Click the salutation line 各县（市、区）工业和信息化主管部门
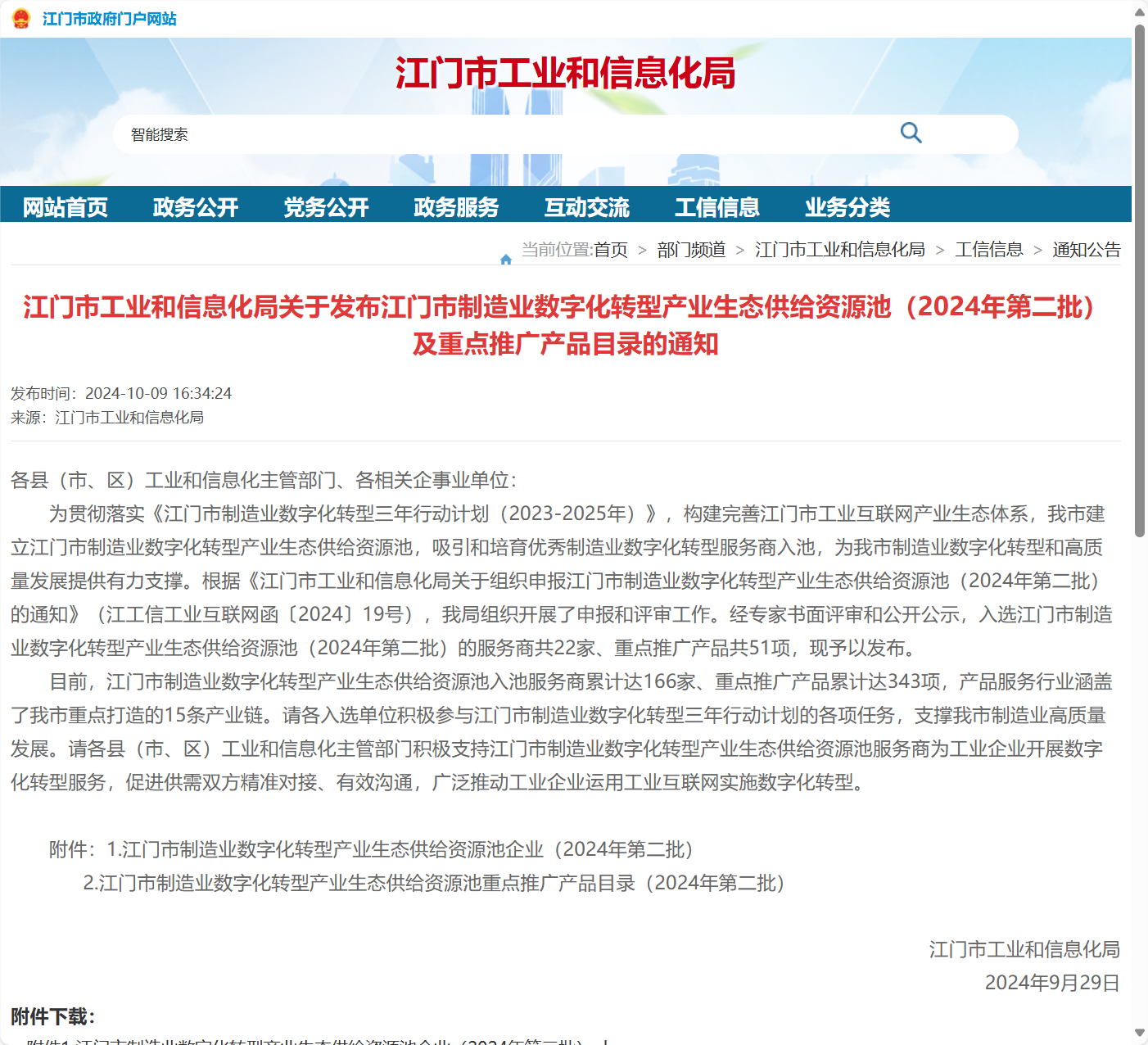This screenshot has height=1045, width=1148. click(x=263, y=480)
